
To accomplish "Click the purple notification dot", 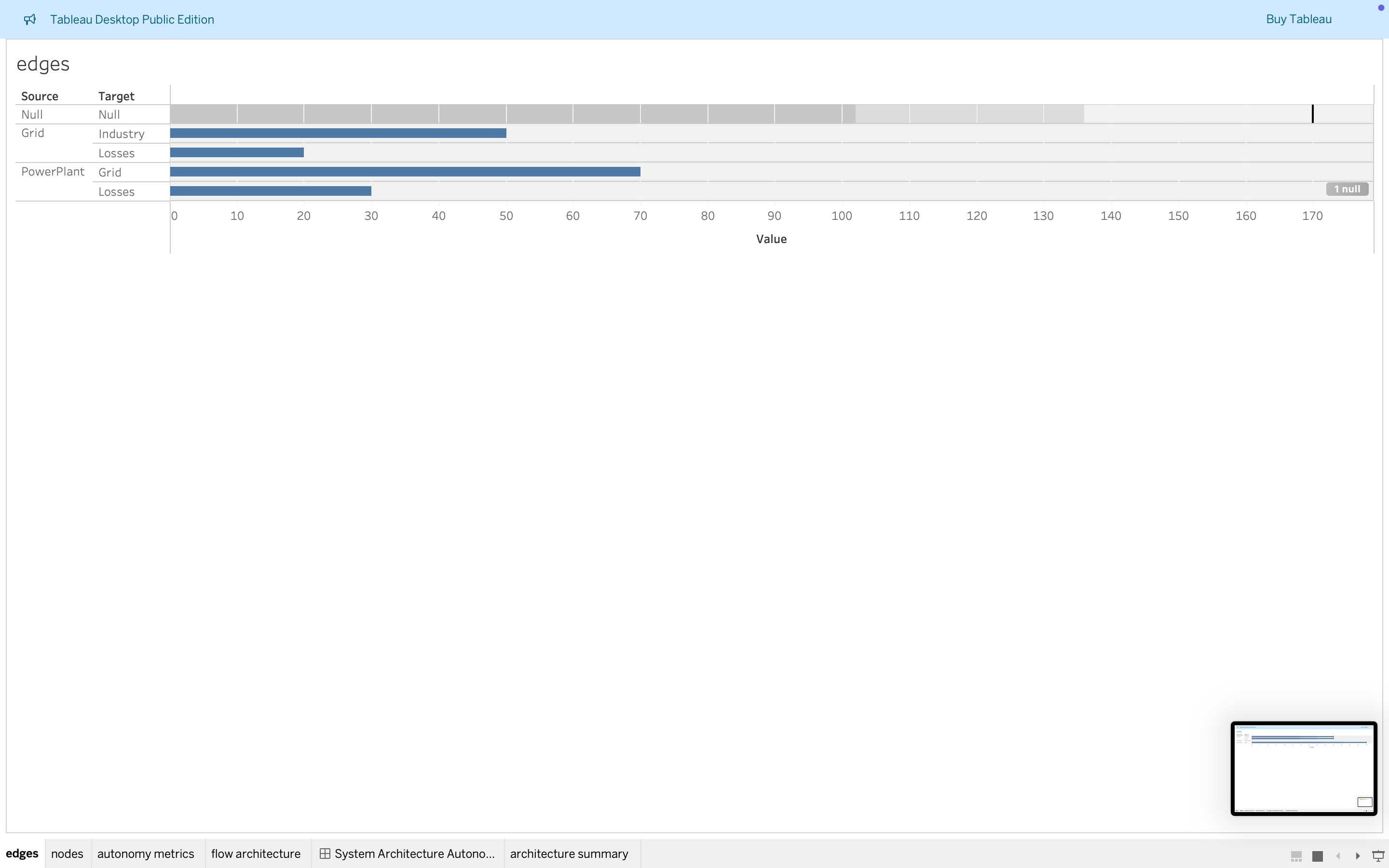I will 1381,7.
